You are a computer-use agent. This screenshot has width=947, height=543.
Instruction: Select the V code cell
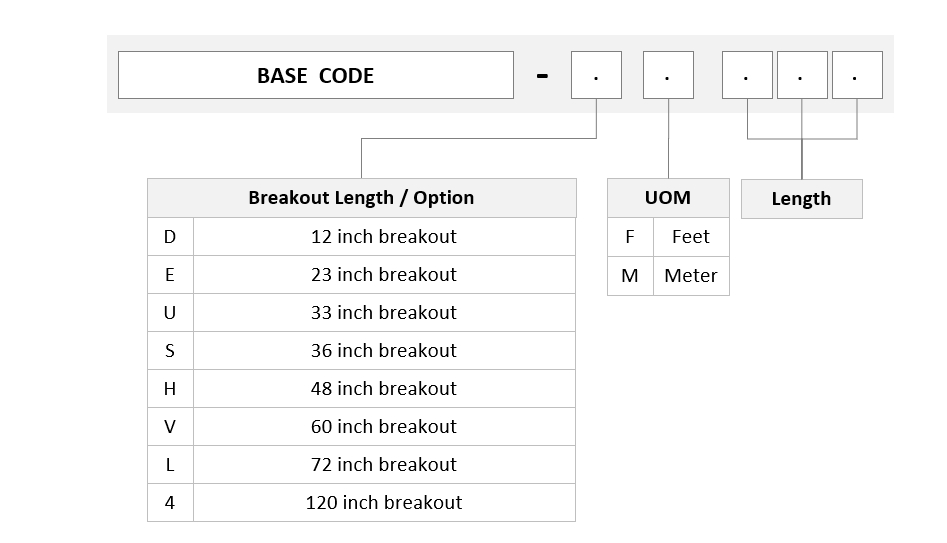[170, 426]
